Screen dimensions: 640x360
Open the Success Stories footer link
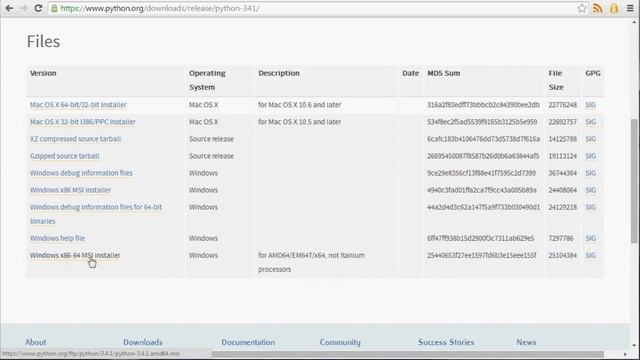coord(446,342)
